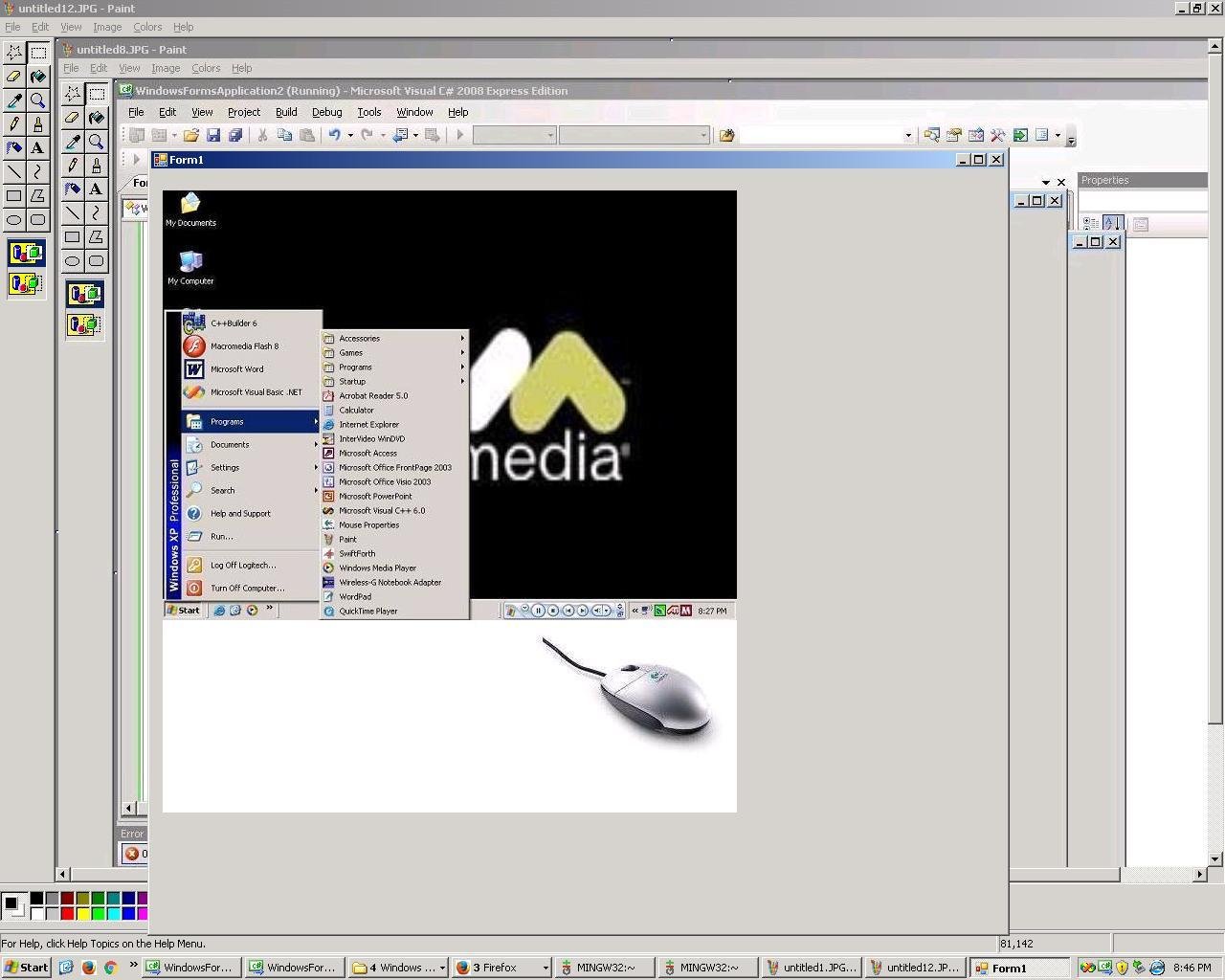Image resolution: width=1225 pixels, height=980 pixels.
Task: Select the yellow color swatch in the palette
Action: tap(82, 914)
